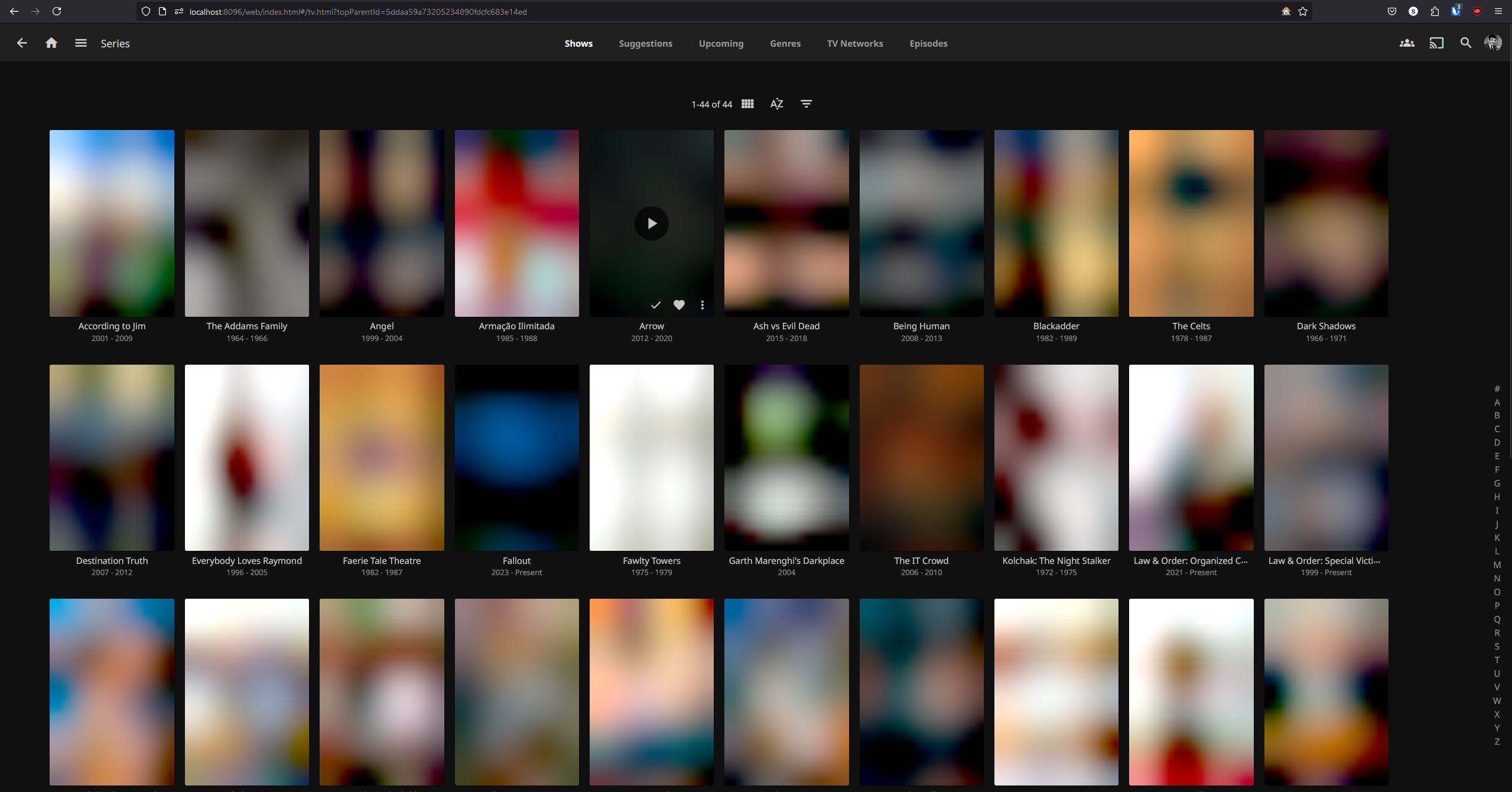The width and height of the screenshot is (1512, 792).
Task: Open the three-dot menu on Arrow
Action: coord(702,305)
